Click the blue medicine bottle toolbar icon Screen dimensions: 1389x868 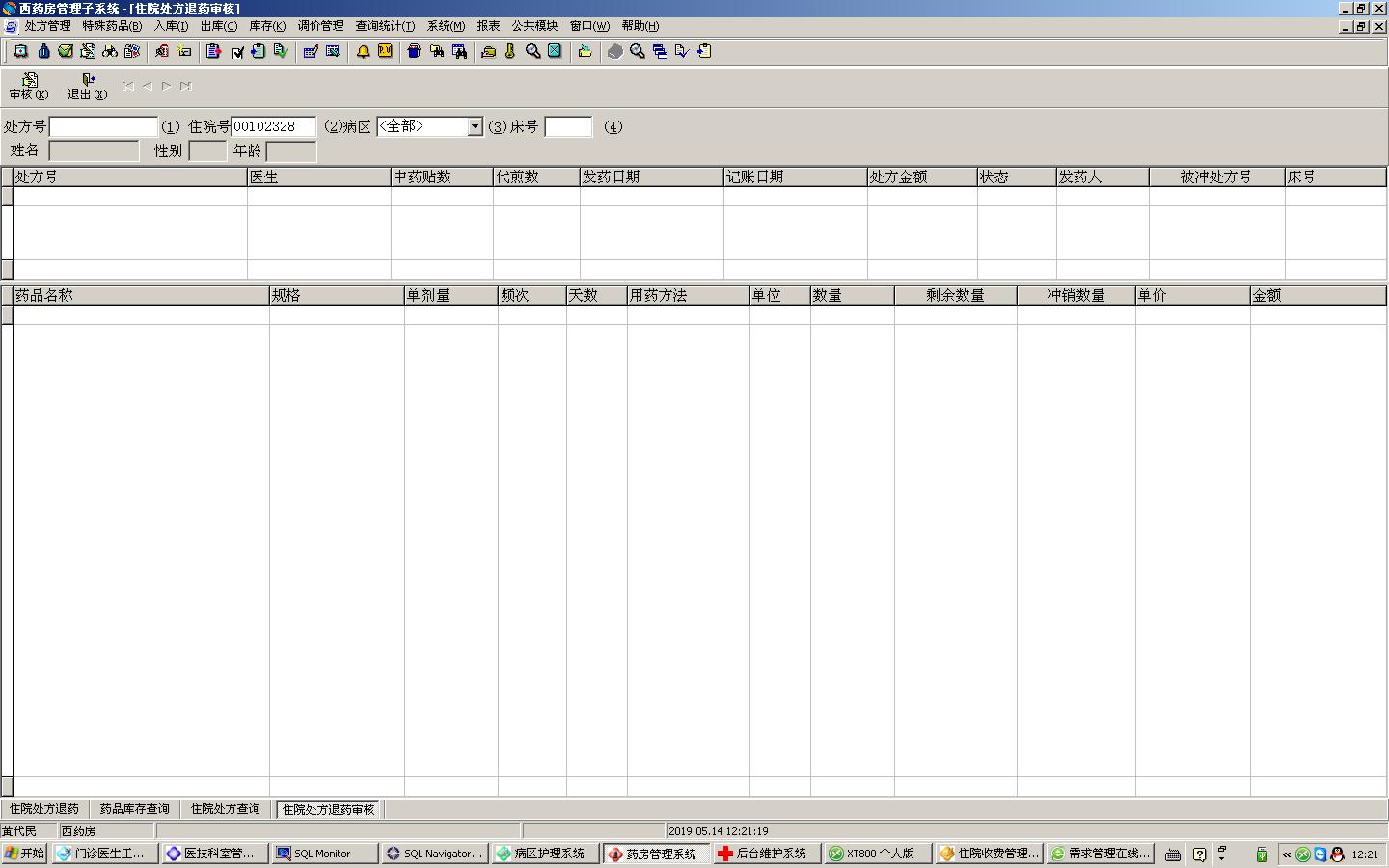pyautogui.click(x=43, y=51)
